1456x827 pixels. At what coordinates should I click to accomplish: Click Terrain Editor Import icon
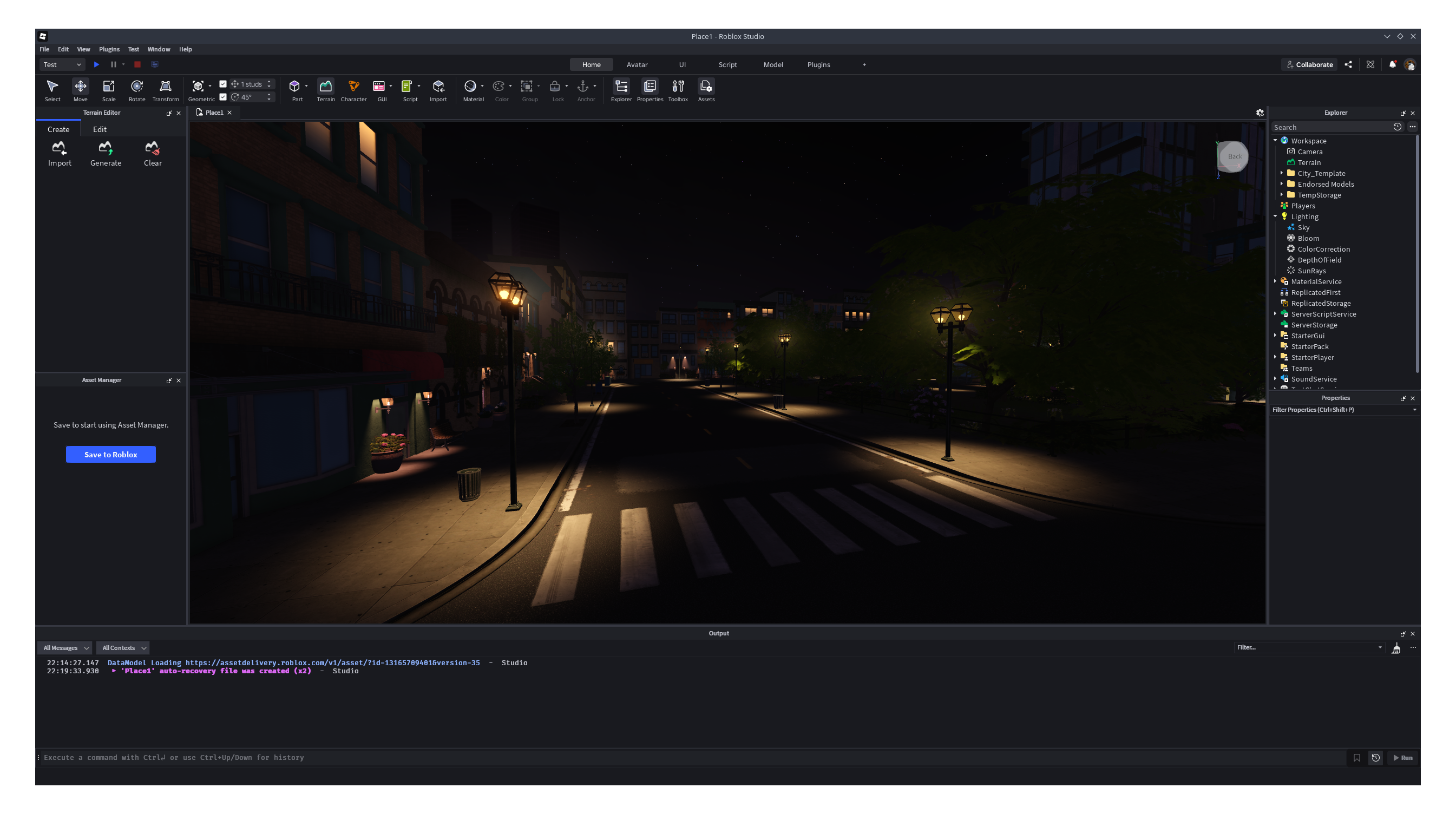tap(59, 149)
